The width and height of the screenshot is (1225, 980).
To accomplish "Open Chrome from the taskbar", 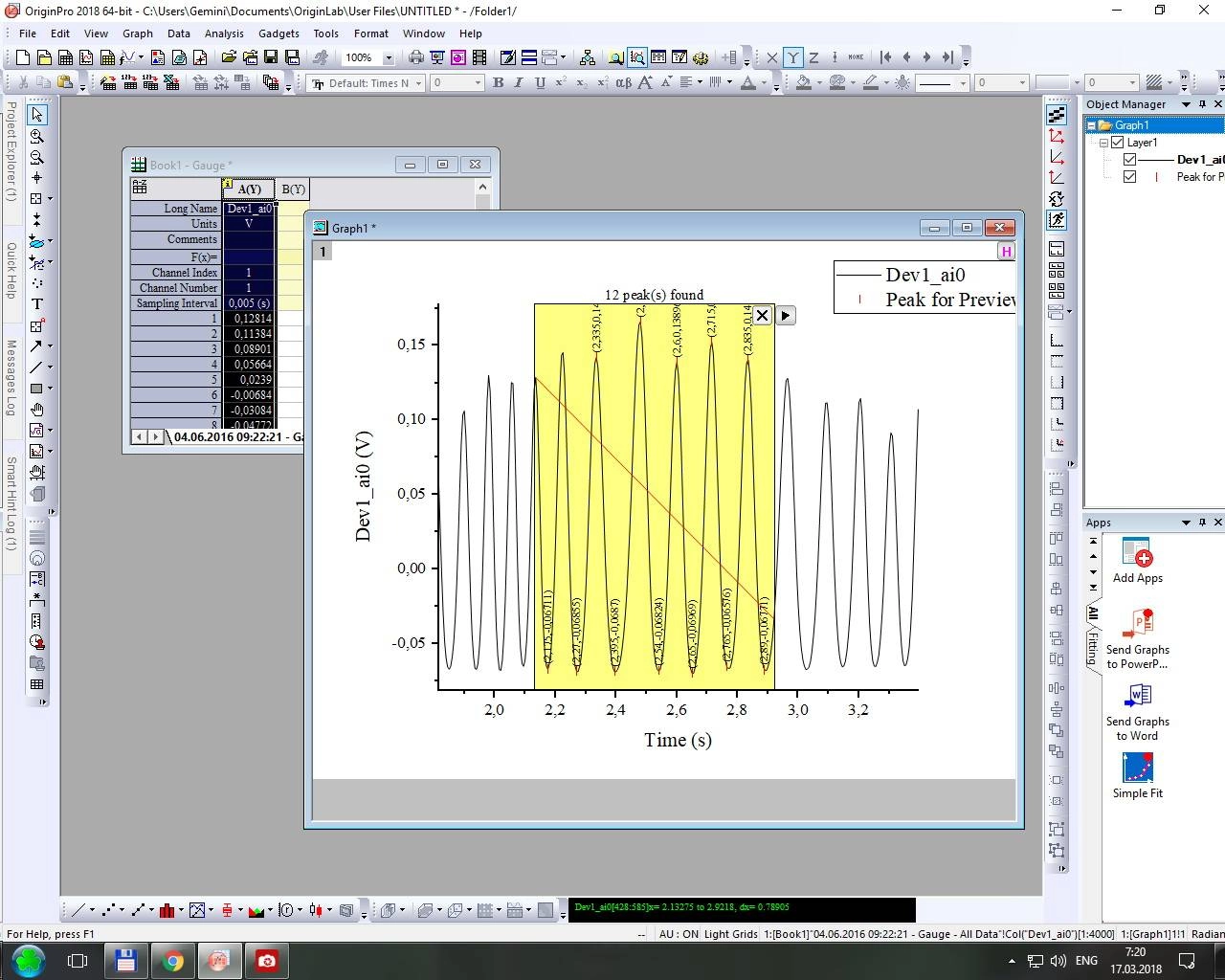I will click(173, 961).
